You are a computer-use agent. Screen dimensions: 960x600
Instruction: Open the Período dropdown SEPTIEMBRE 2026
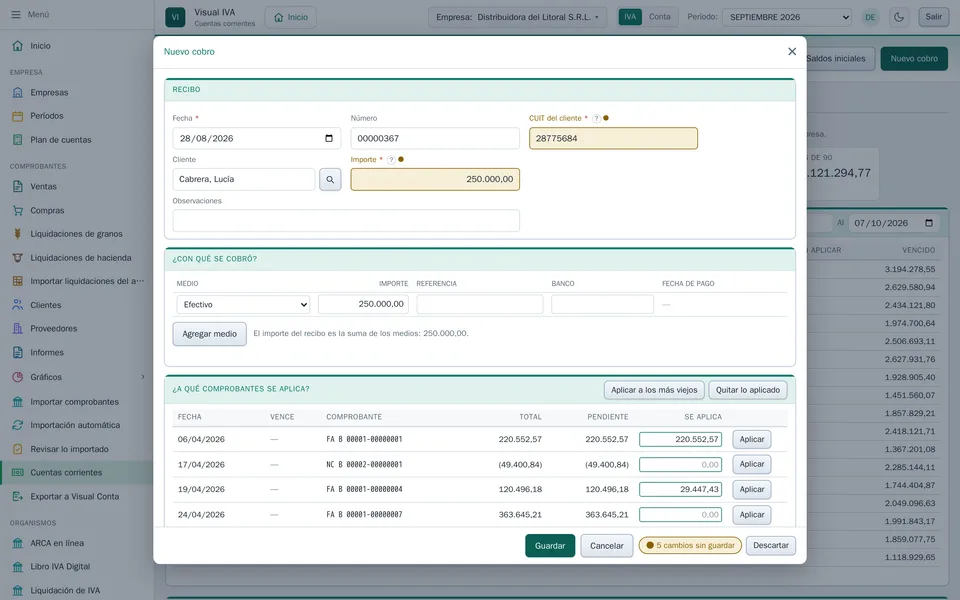(x=787, y=17)
